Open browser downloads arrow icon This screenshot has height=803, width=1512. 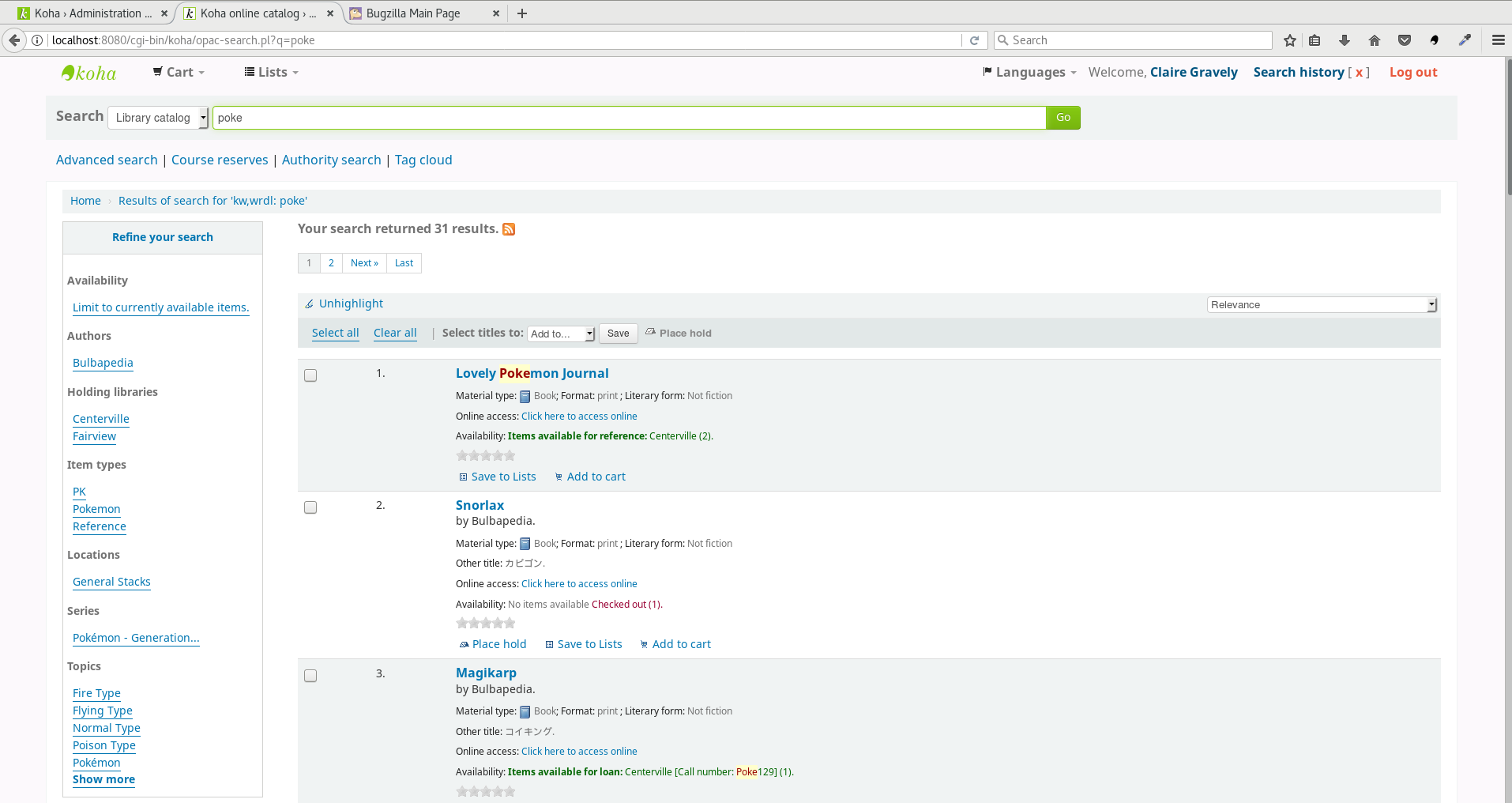[1345, 40]
